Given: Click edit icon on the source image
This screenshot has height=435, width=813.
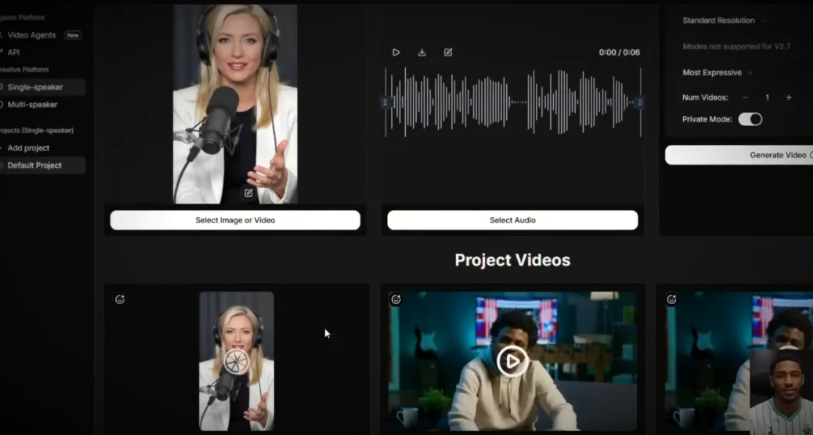Looking at the screenshot, I should 248,193.
